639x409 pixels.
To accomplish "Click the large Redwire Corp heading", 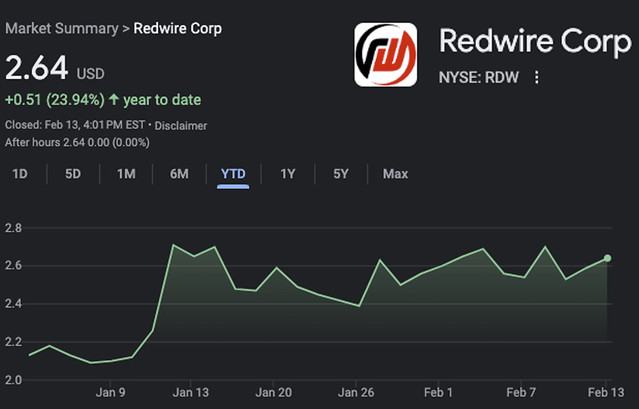I will pyautogui.click(x=535, y=42).
